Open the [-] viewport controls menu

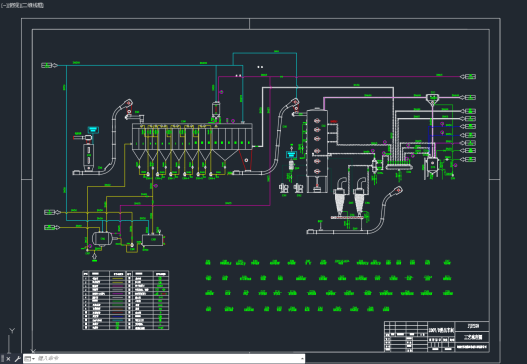3,5
